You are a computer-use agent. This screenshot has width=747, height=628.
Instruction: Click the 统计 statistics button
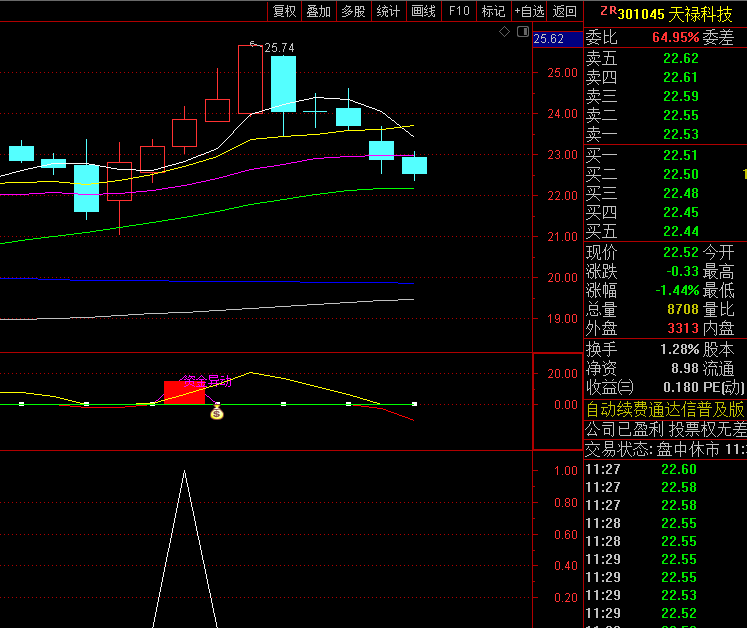coord(388,11)
